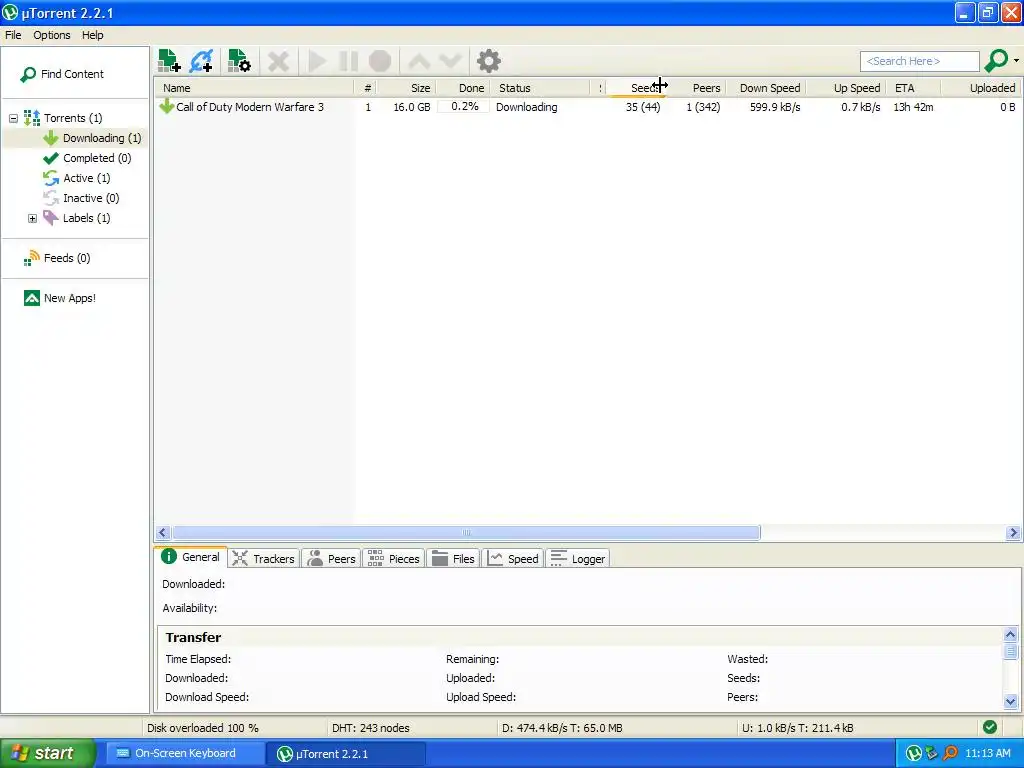
Task: Click the Windows start button
Action: [x=47, y=754]
